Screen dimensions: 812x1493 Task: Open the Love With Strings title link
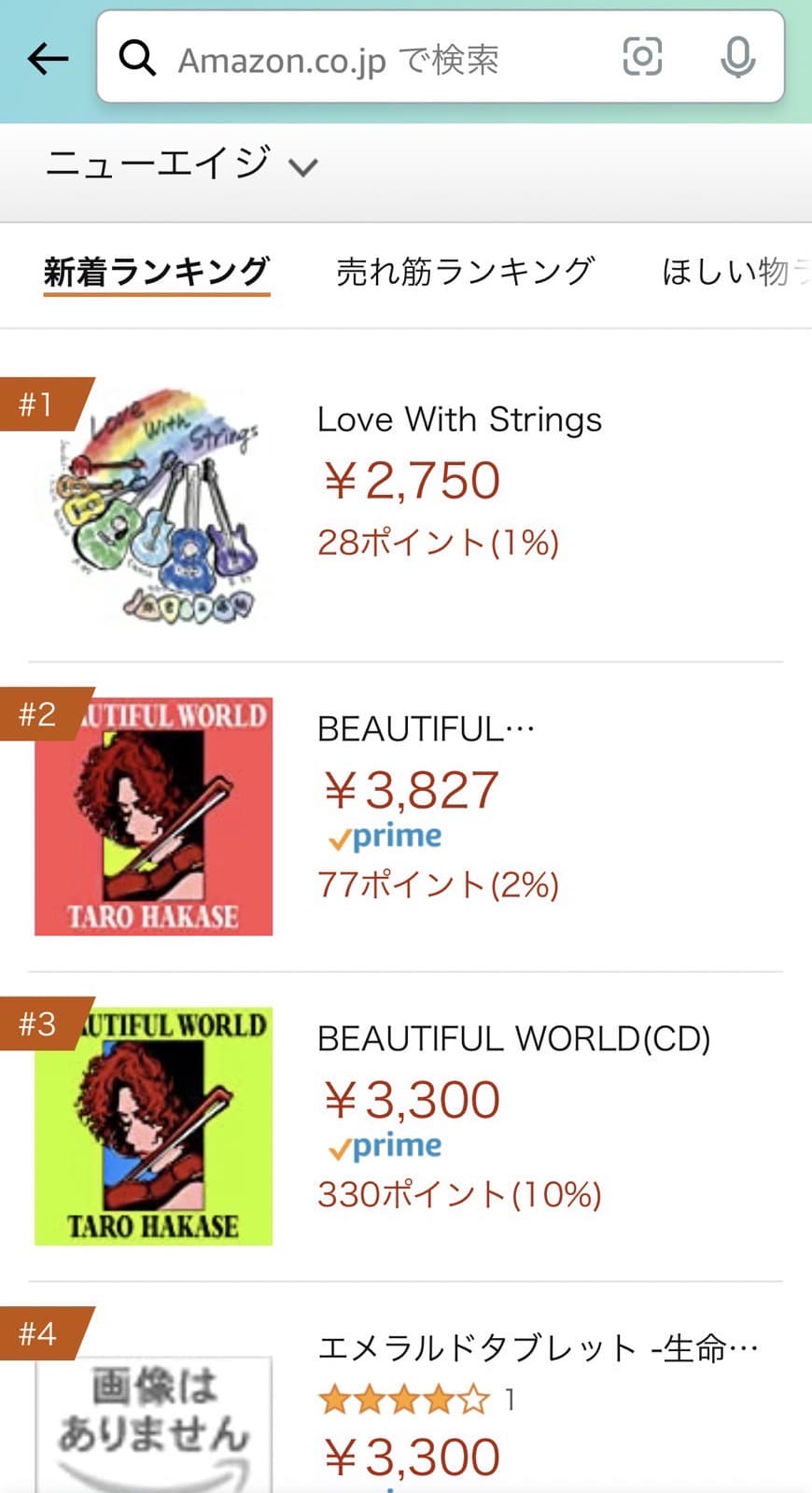pos(459,419)
